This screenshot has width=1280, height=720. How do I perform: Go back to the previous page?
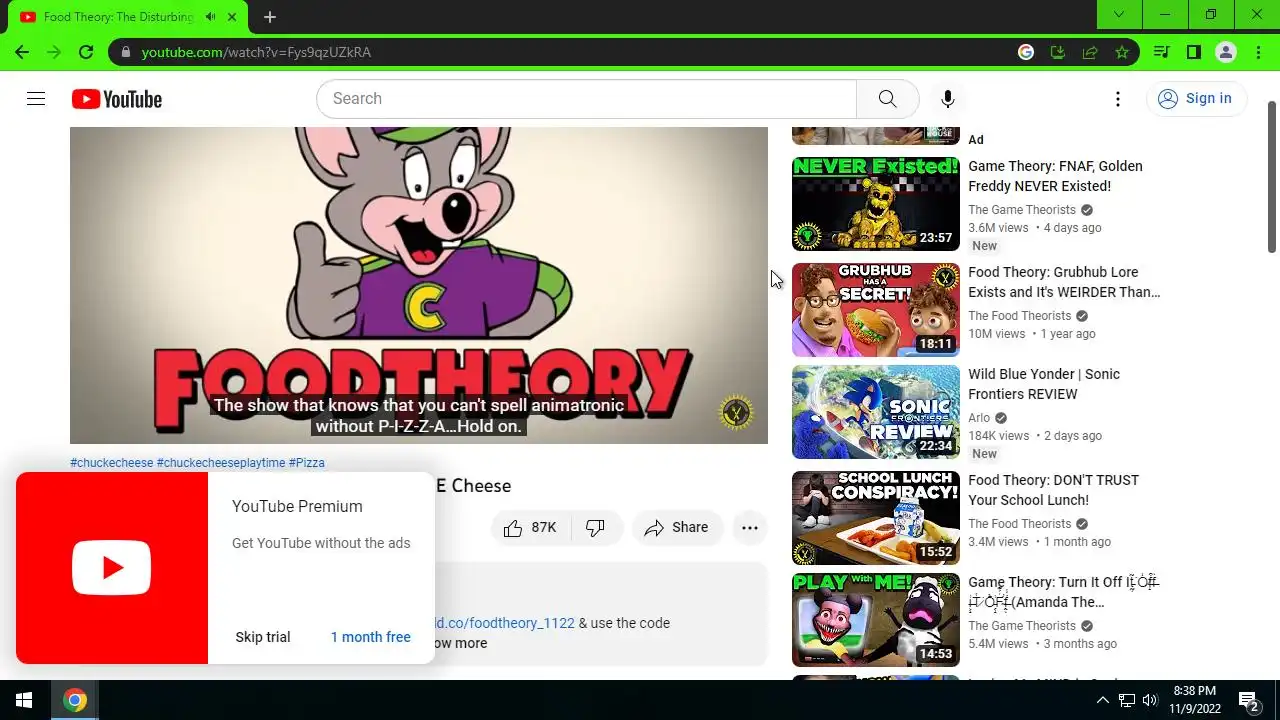coord(22,52)
